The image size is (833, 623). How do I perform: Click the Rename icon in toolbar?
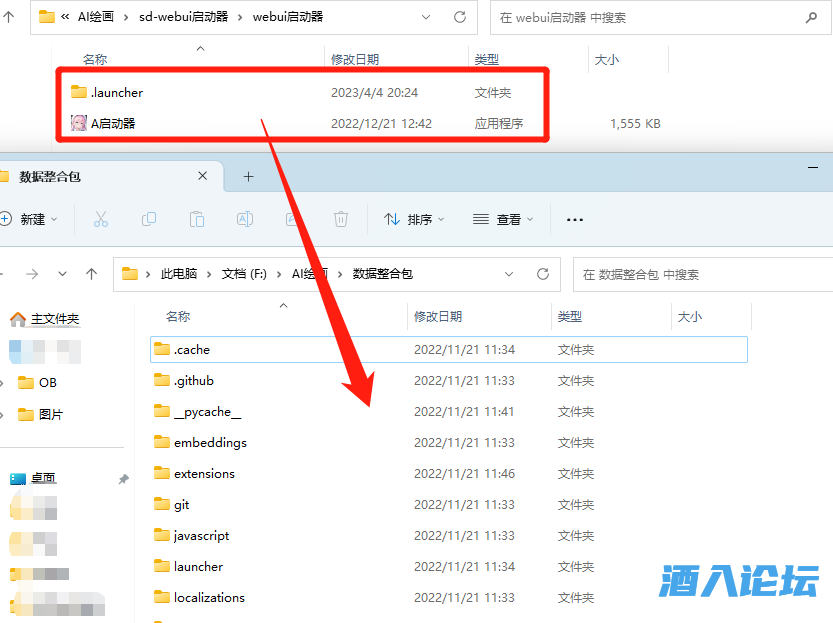[244, 219]
